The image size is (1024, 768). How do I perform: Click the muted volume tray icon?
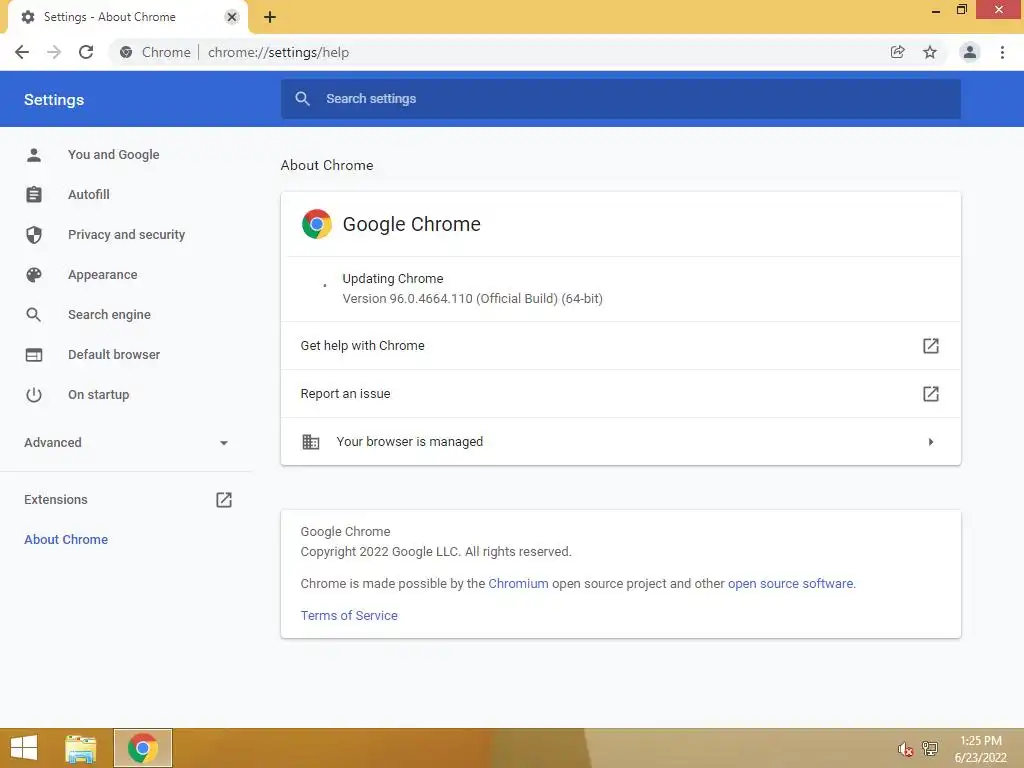pos(905,750)
